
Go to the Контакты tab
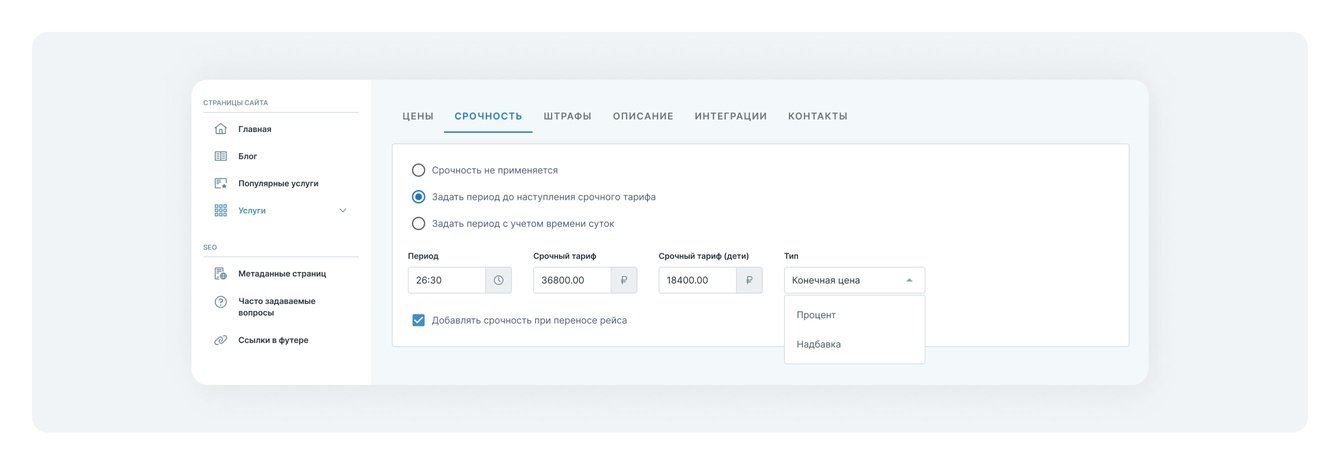818,116
